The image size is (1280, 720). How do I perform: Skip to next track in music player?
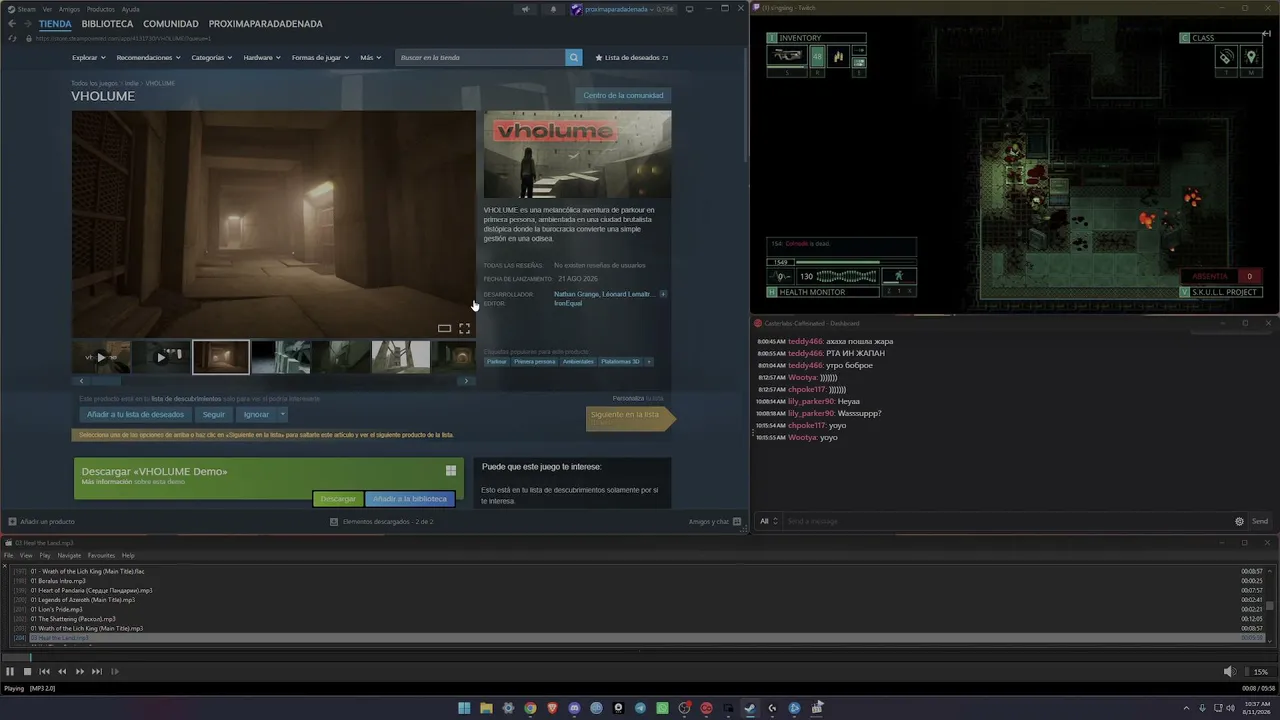tap(97, 672)
